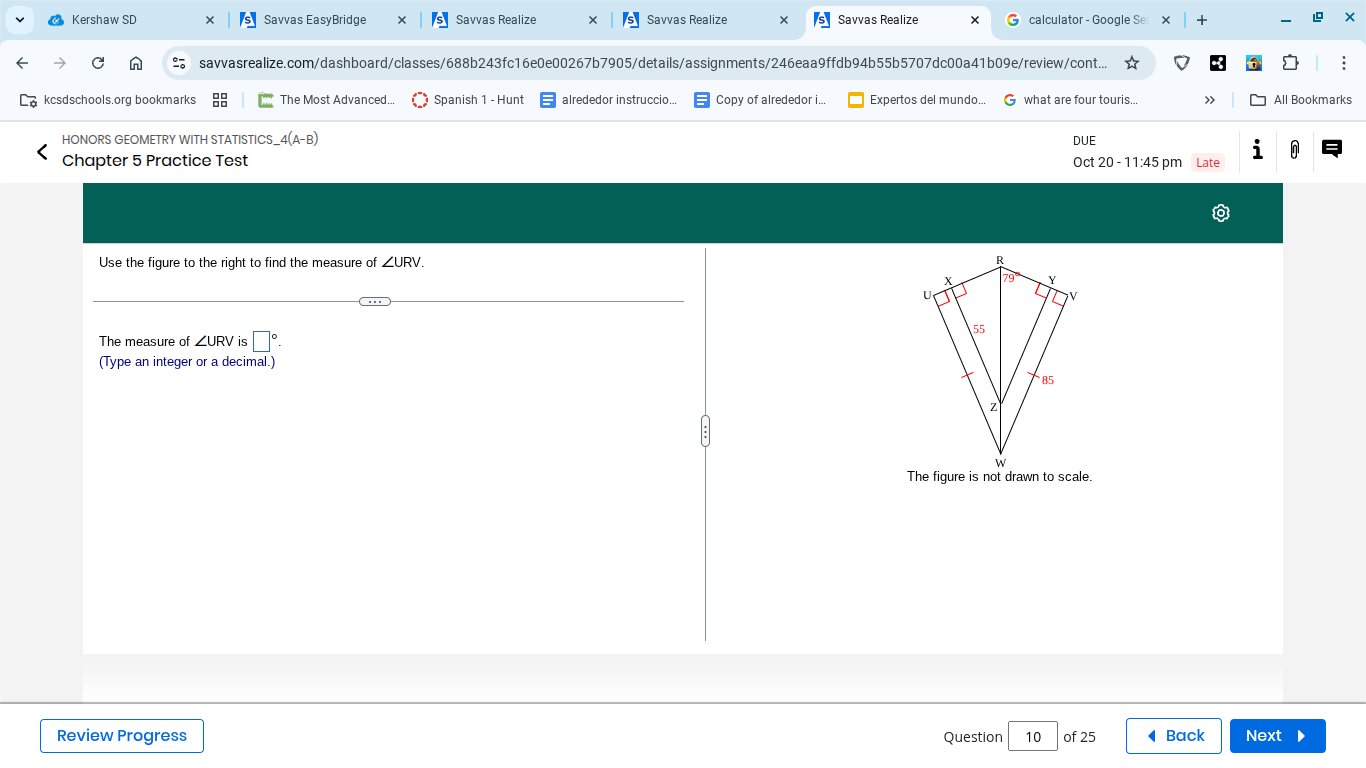Viewport: 1366px width, 768px height.
Task: Bookmark this page using the star icon
Action: point(1132,62)
